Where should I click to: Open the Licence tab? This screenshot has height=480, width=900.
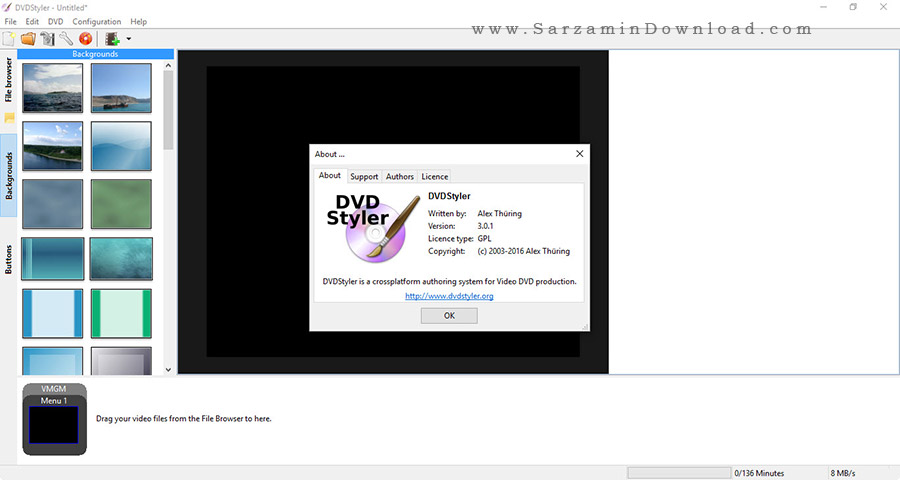(x=435, y=176)
